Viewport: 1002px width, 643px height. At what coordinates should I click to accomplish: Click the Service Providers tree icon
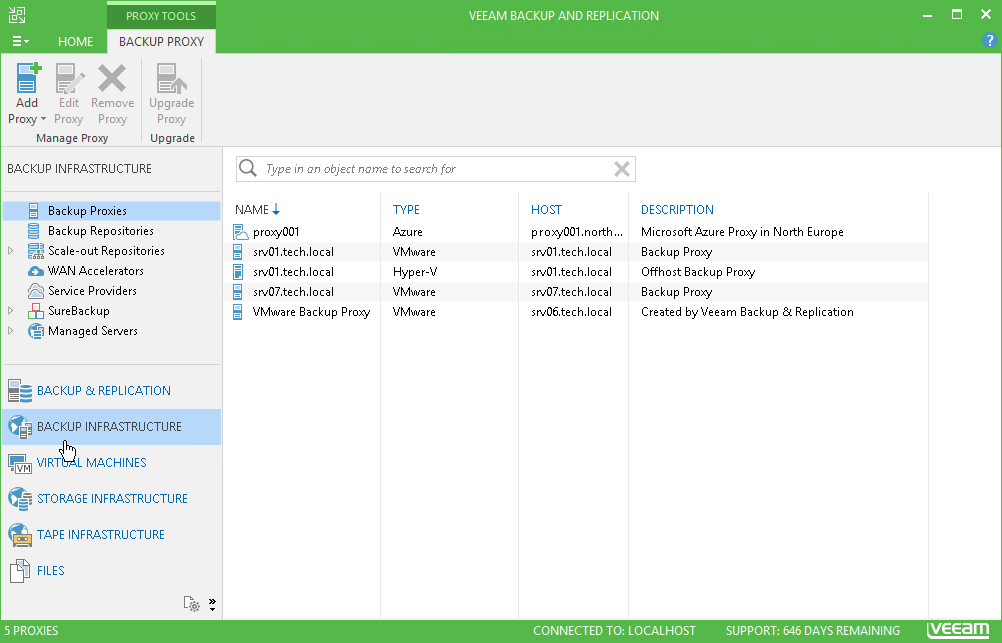coord(36,291)
